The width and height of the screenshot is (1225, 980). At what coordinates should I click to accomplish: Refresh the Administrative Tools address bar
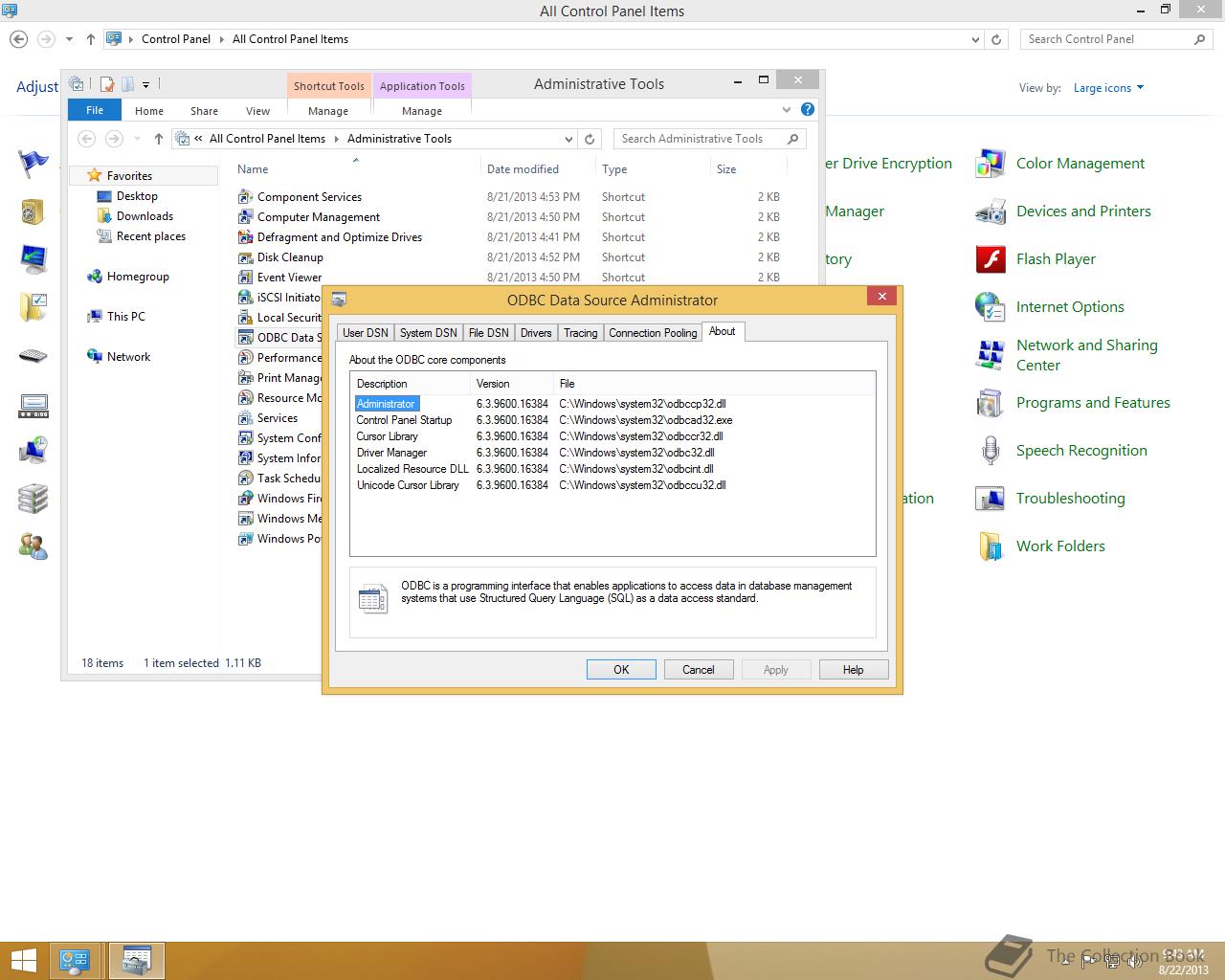pyautogui.click(x=590, y=139)
